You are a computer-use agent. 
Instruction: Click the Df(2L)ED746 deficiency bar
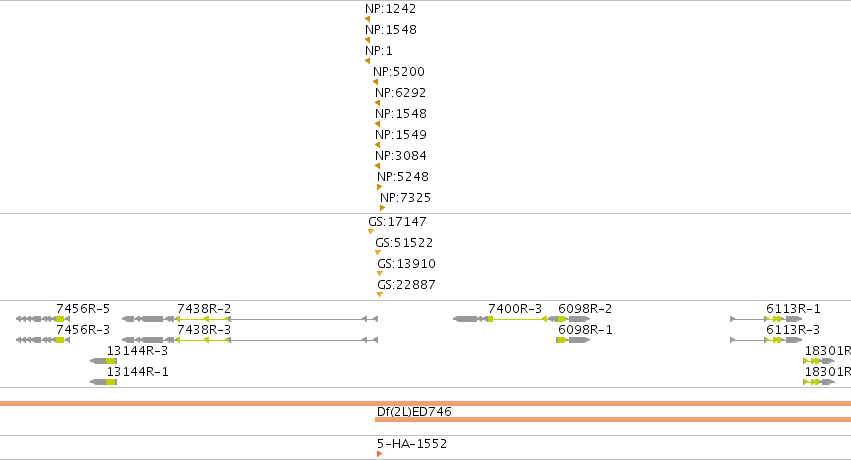(x=613, y=419)
